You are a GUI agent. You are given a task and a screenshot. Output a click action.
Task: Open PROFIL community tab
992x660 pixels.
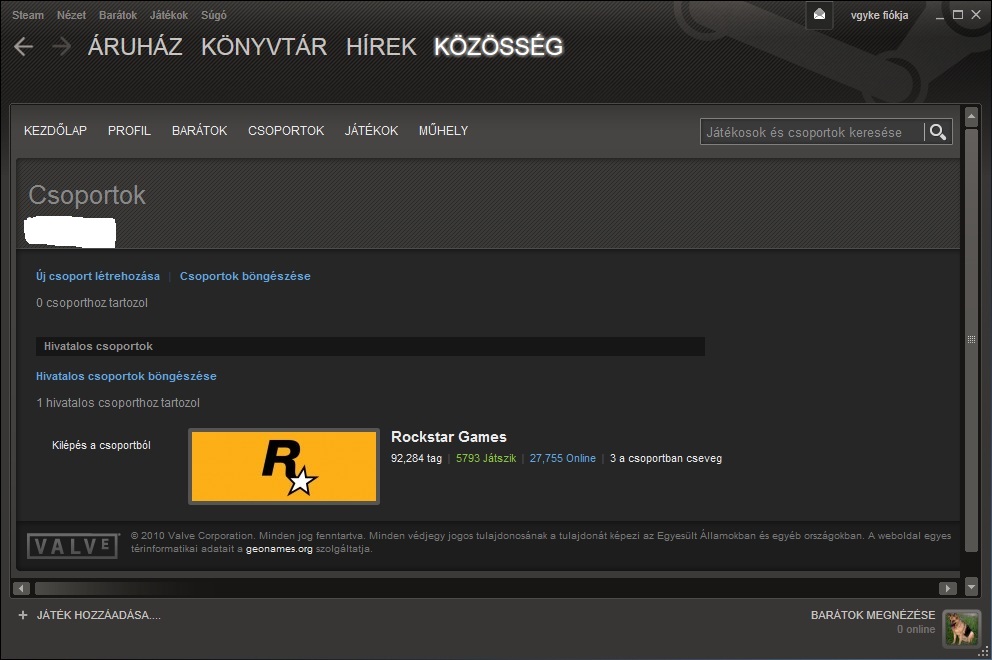129,130
